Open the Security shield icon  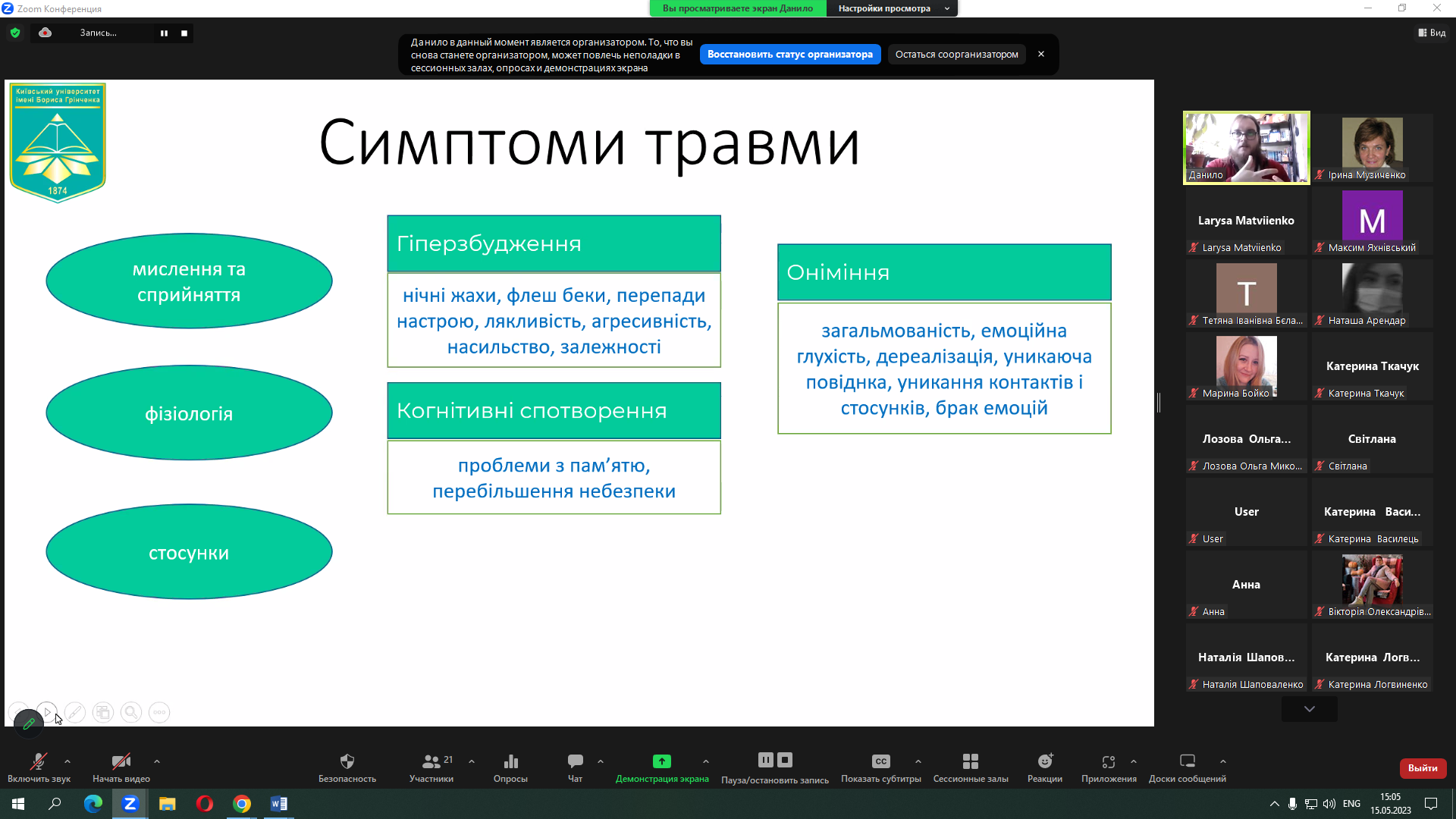click(347, 761)
